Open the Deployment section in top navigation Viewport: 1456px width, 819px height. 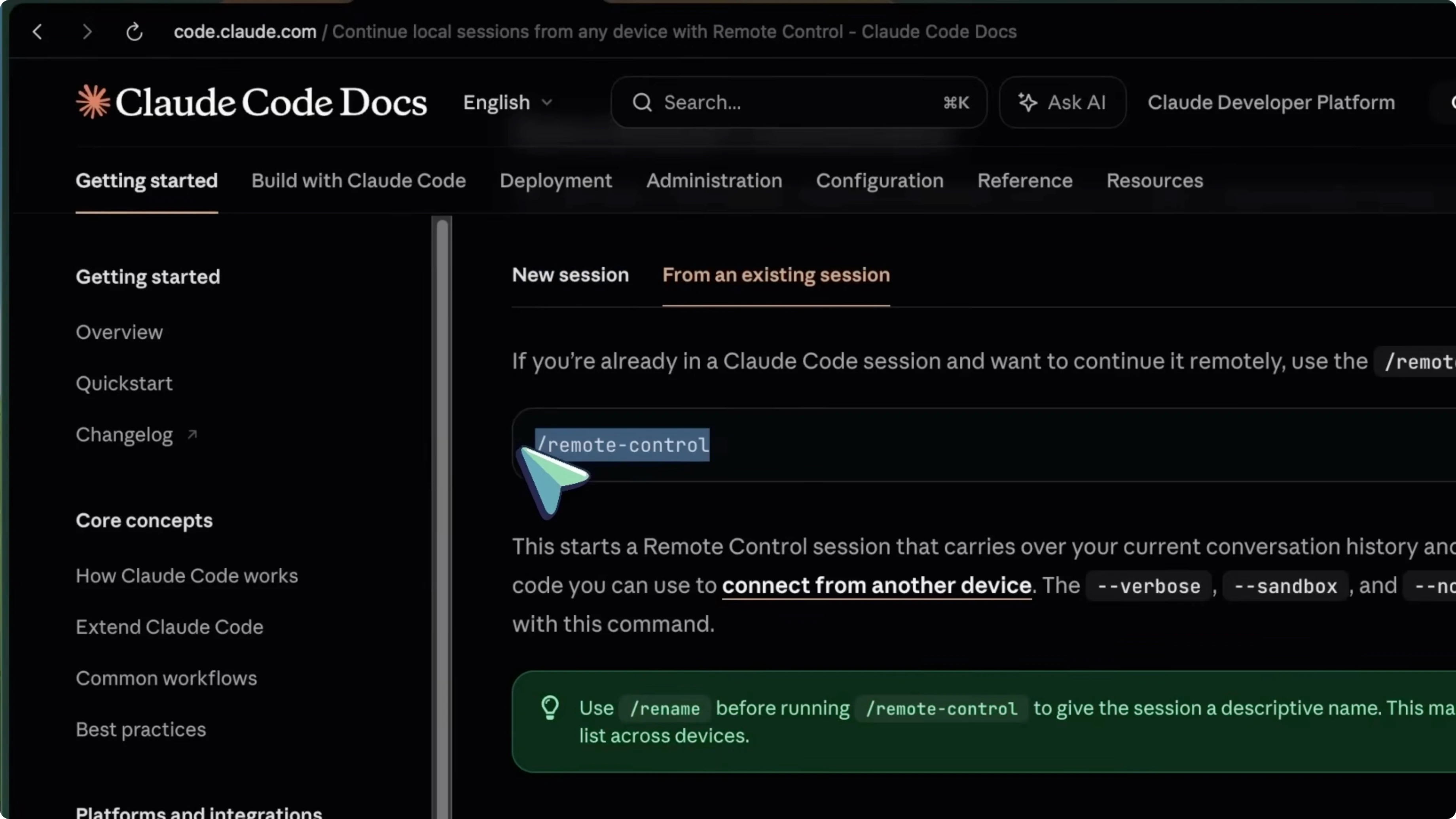[x=555, y=181]
